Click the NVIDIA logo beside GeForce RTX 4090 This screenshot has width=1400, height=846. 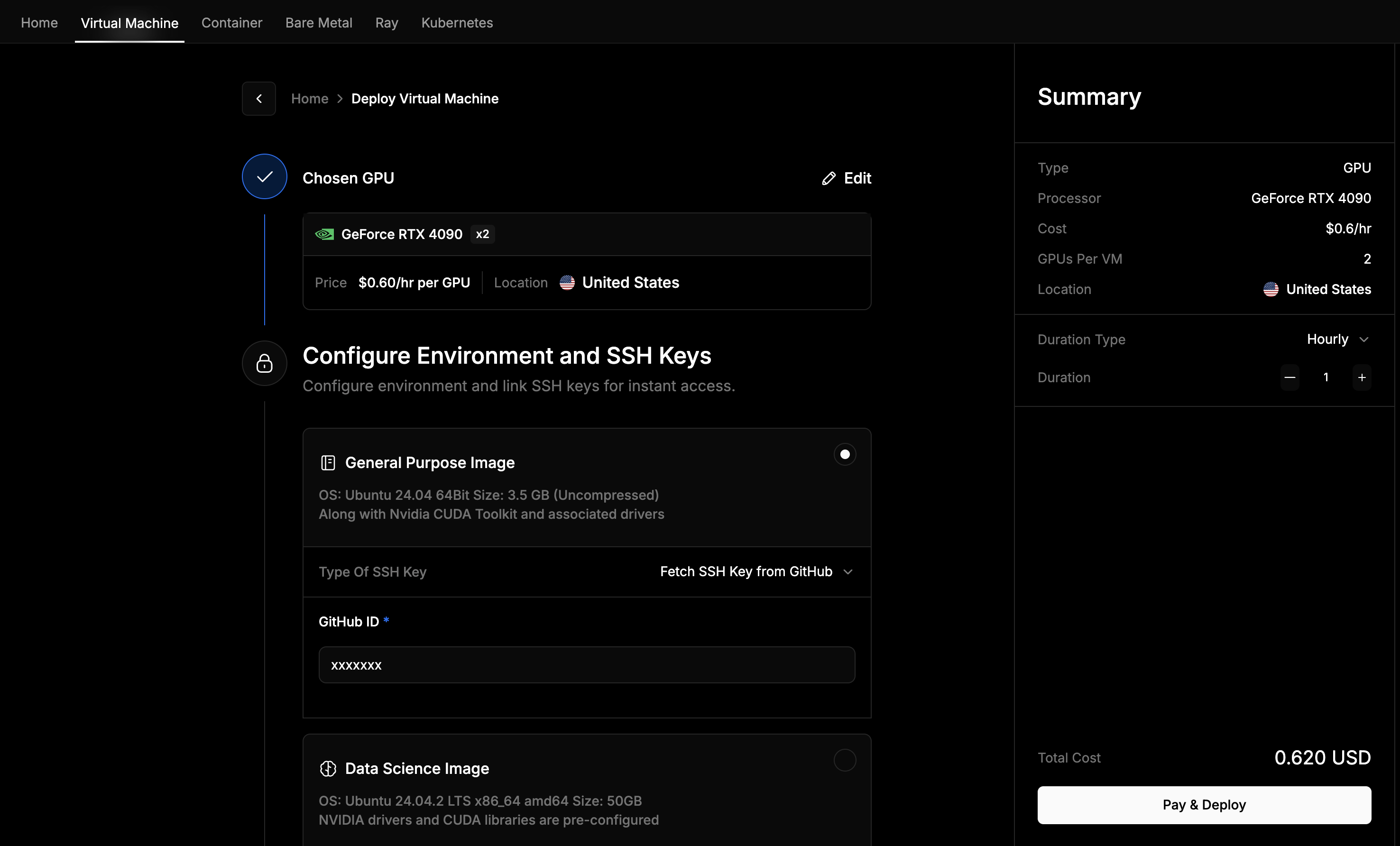coord(324,234)
